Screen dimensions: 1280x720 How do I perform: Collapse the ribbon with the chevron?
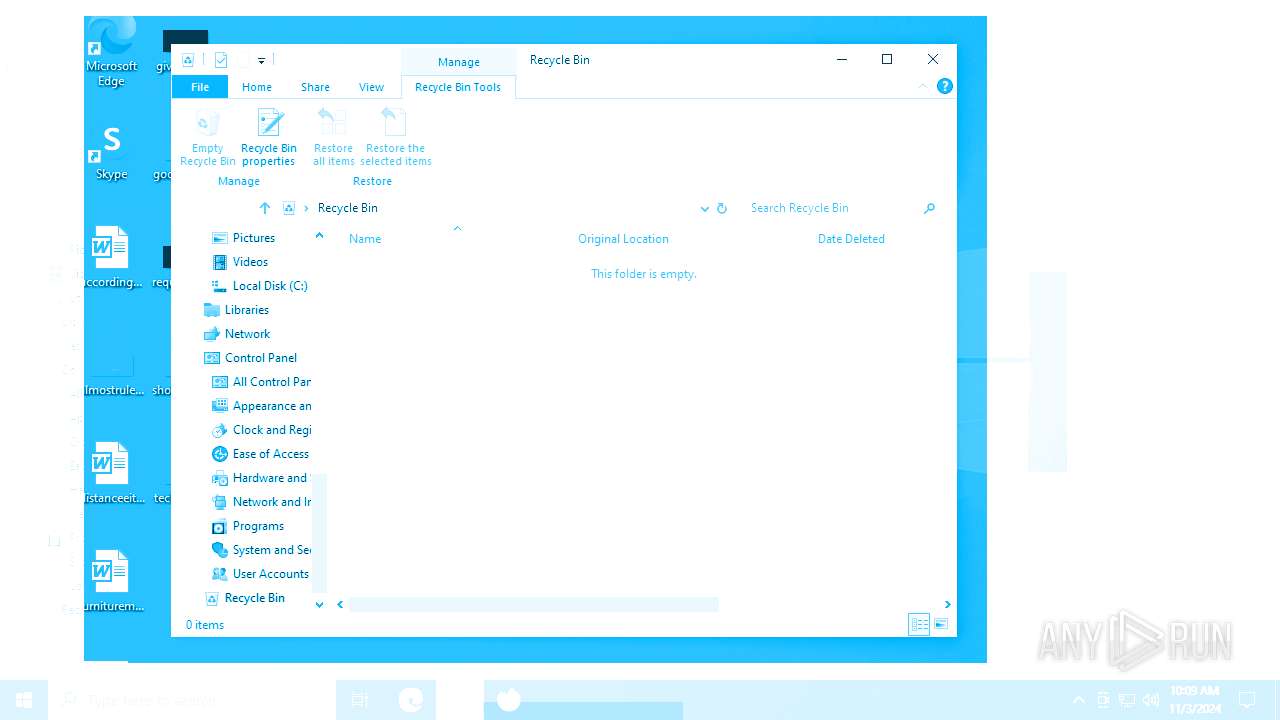pyautogui.click(x=923, y=87)
